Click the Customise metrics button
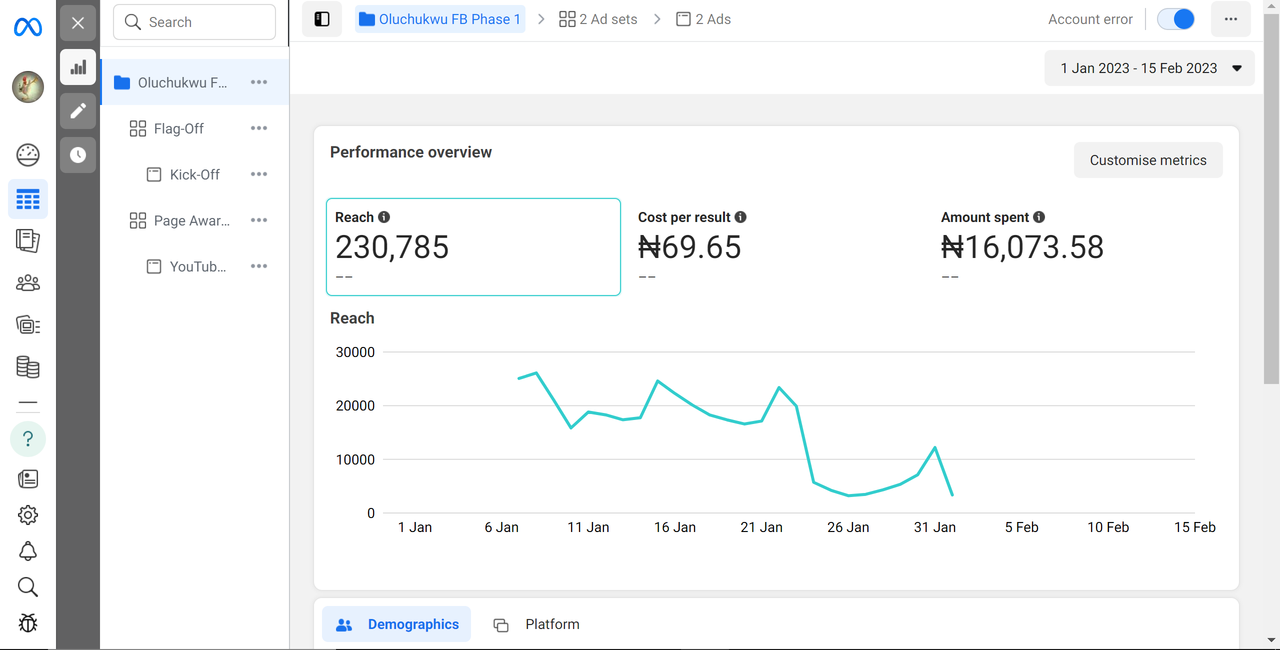This screenshot has width=1280, height=650. [1148, 160]
